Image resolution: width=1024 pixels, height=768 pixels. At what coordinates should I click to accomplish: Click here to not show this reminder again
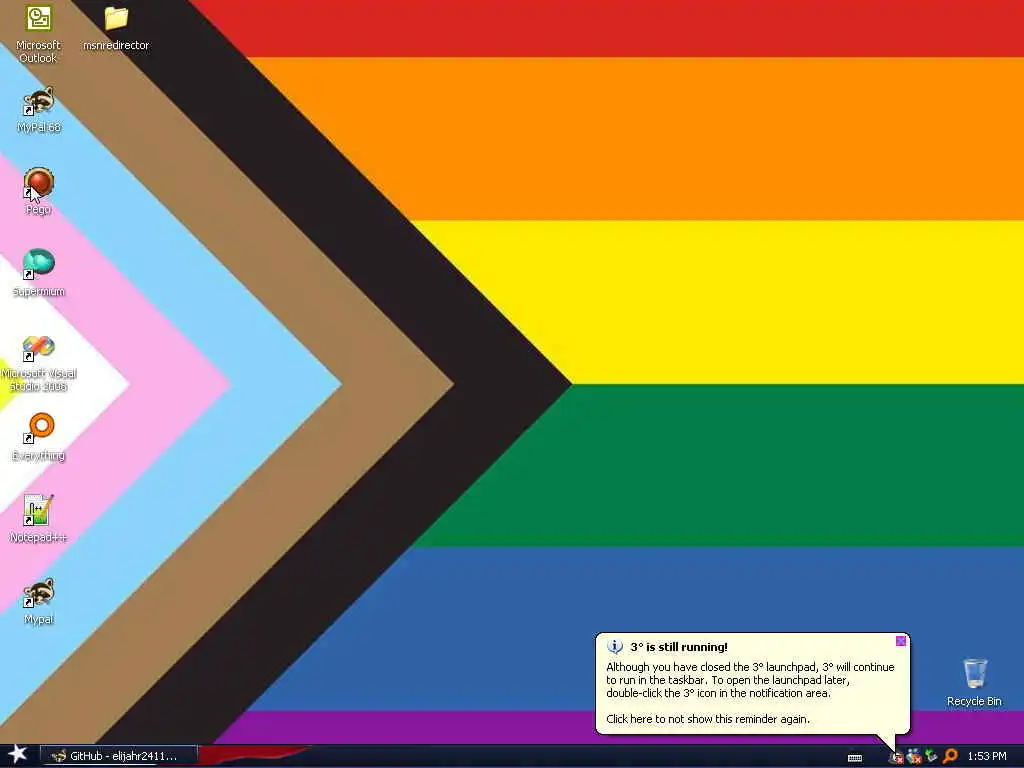click(708, 719)
